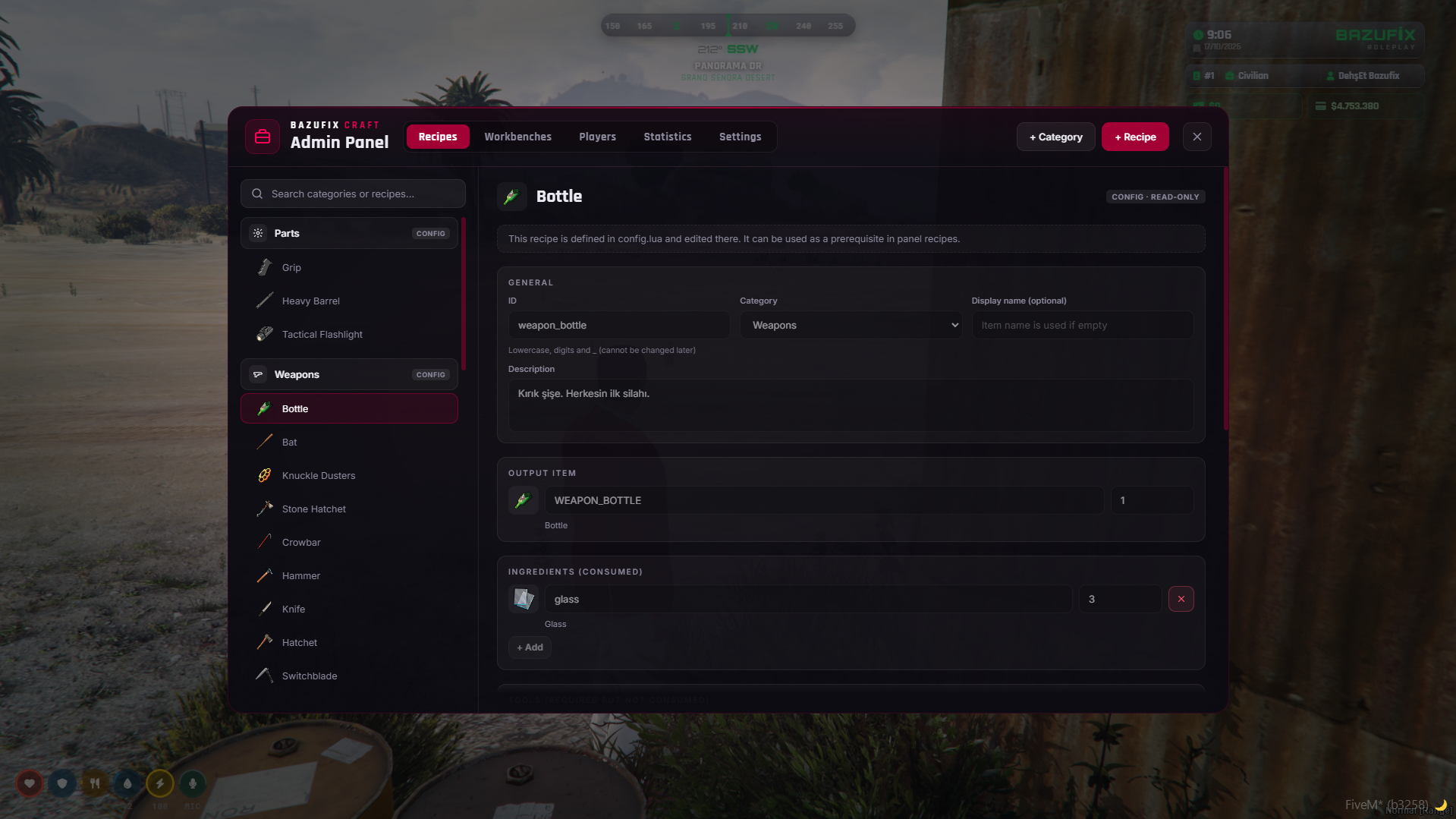This screenshot has width=1456, height=819.
Task: Open the Settings tab
Action: [741, 137]
